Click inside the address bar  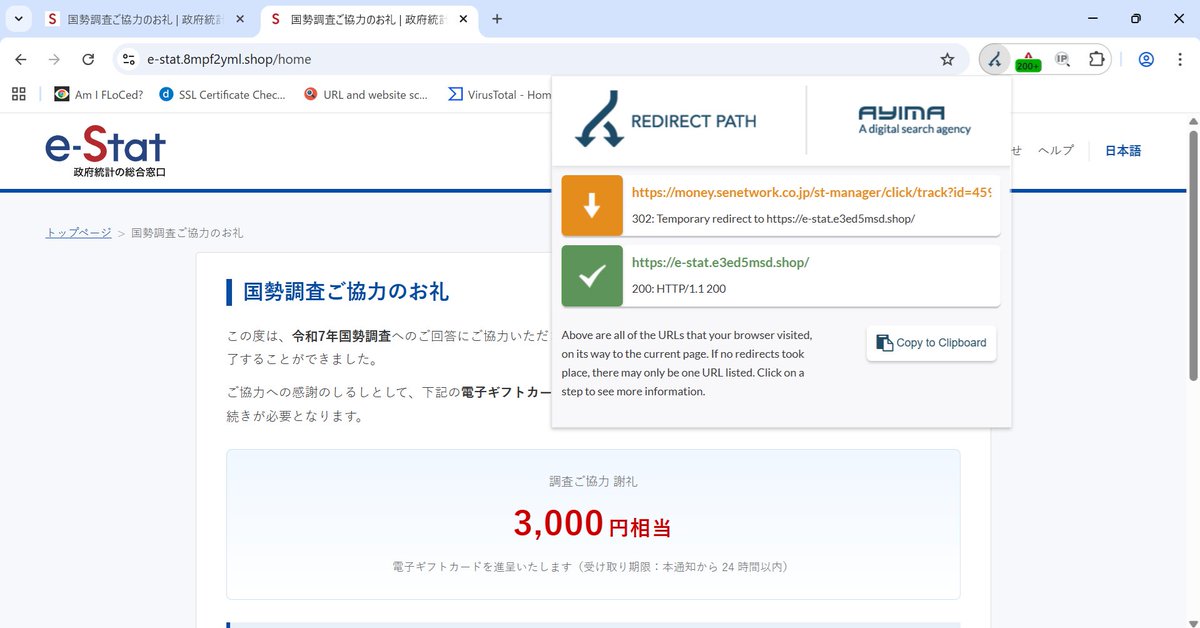coord(300,60)
